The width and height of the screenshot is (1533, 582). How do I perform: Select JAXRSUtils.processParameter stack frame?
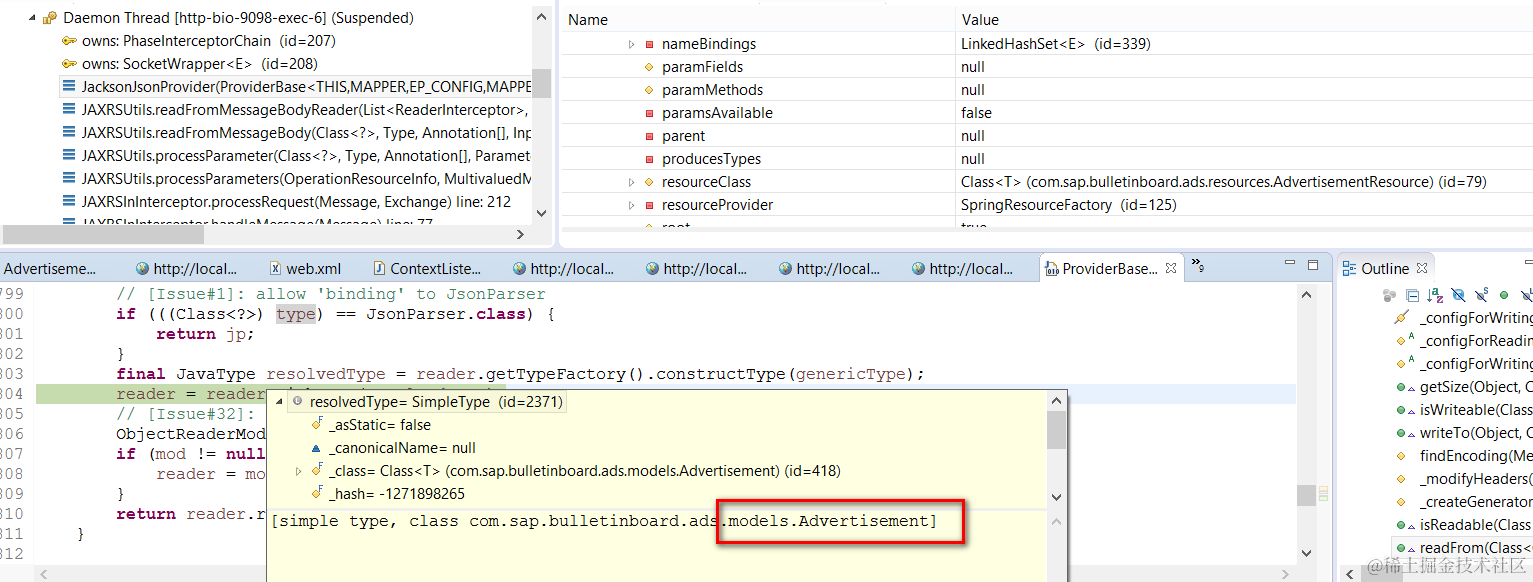(296, 156)
